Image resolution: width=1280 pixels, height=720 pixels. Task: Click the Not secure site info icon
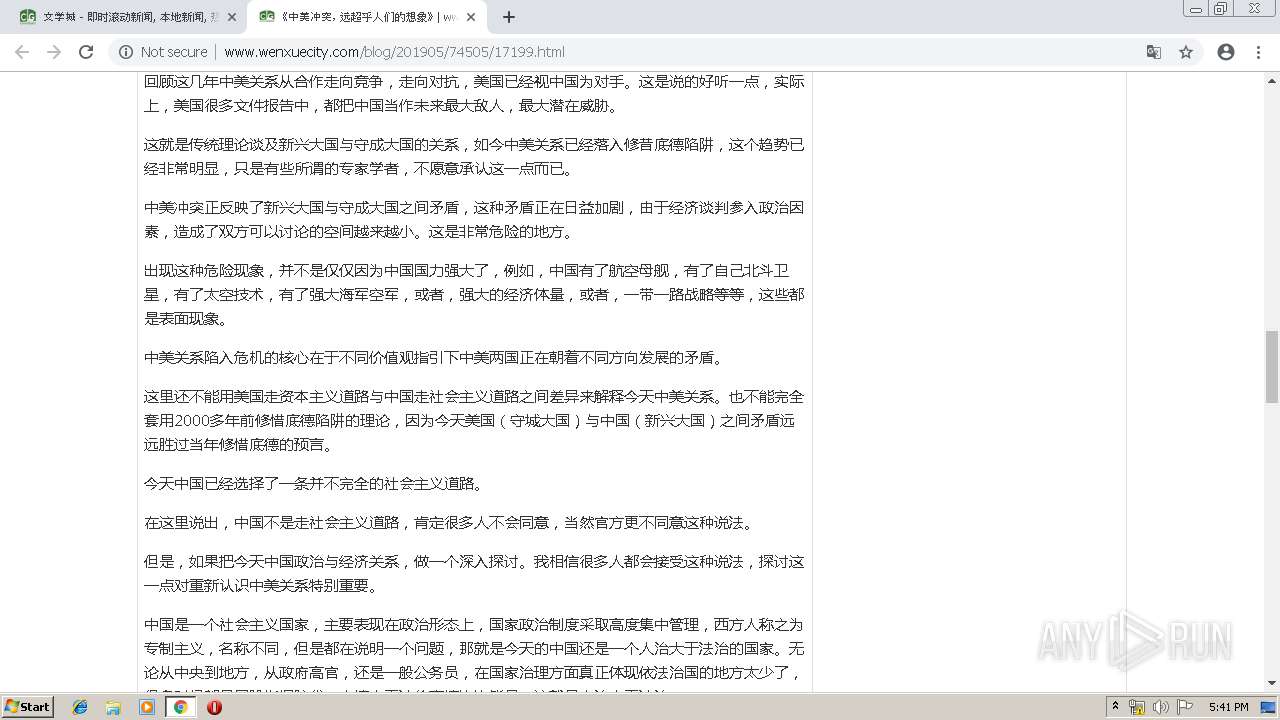coord(126,52)
